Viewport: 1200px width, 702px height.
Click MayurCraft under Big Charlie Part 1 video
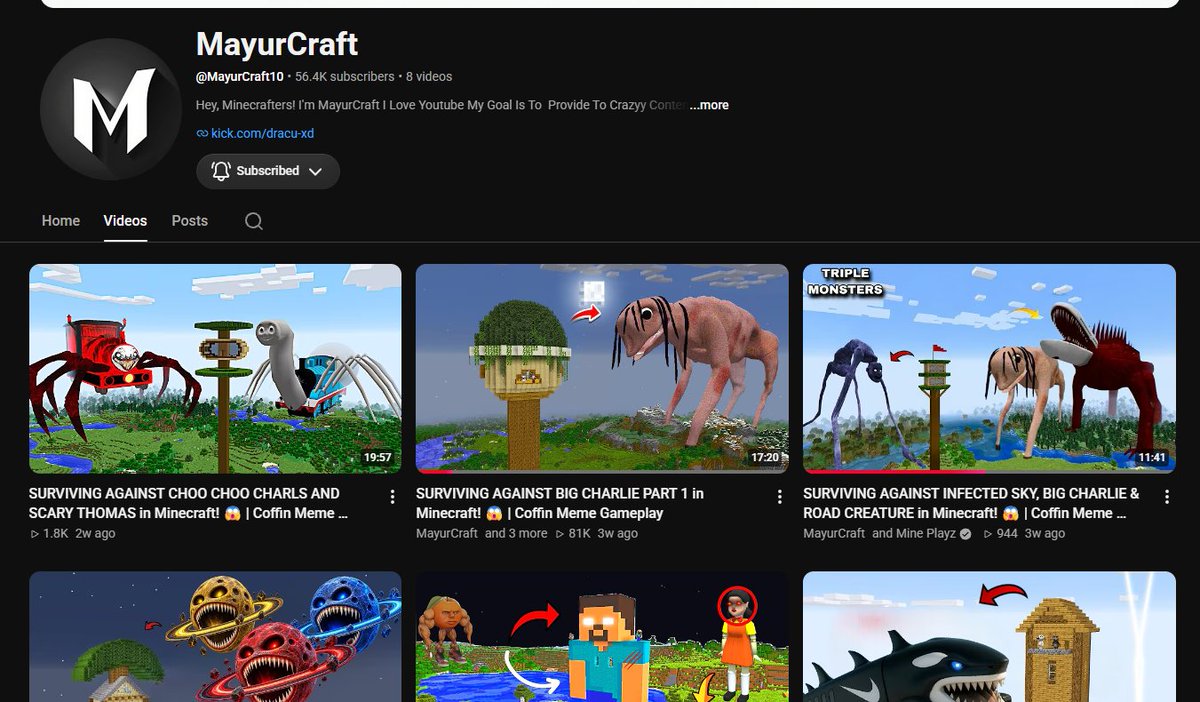[447, 534]
